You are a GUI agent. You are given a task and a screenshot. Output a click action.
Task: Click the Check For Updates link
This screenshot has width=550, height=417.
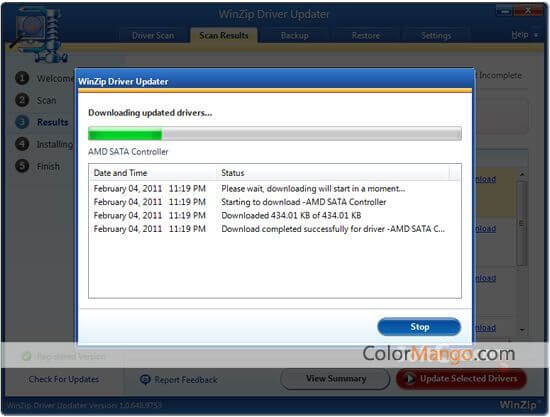click(x=63, y=379)
